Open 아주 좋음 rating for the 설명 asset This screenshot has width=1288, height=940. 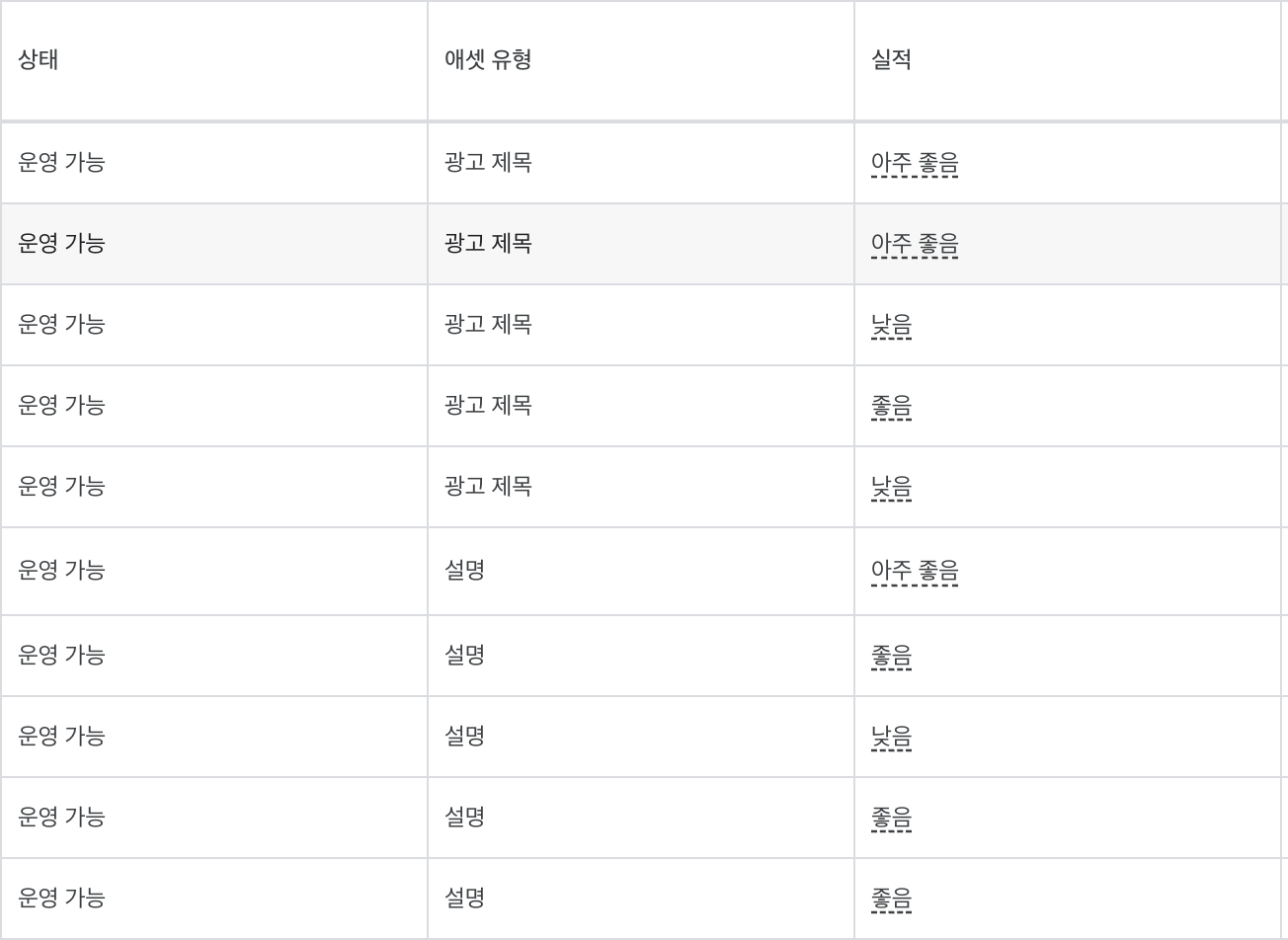point(915,571)
